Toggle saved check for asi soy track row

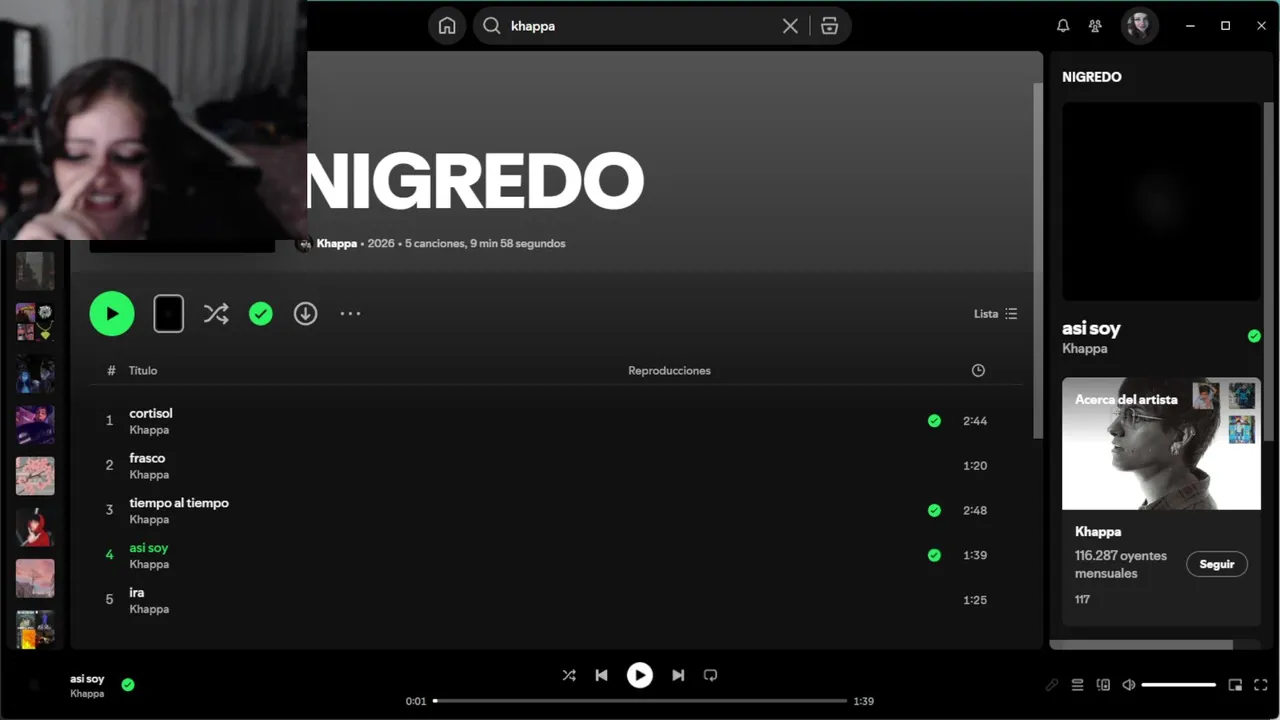[934, 555]
